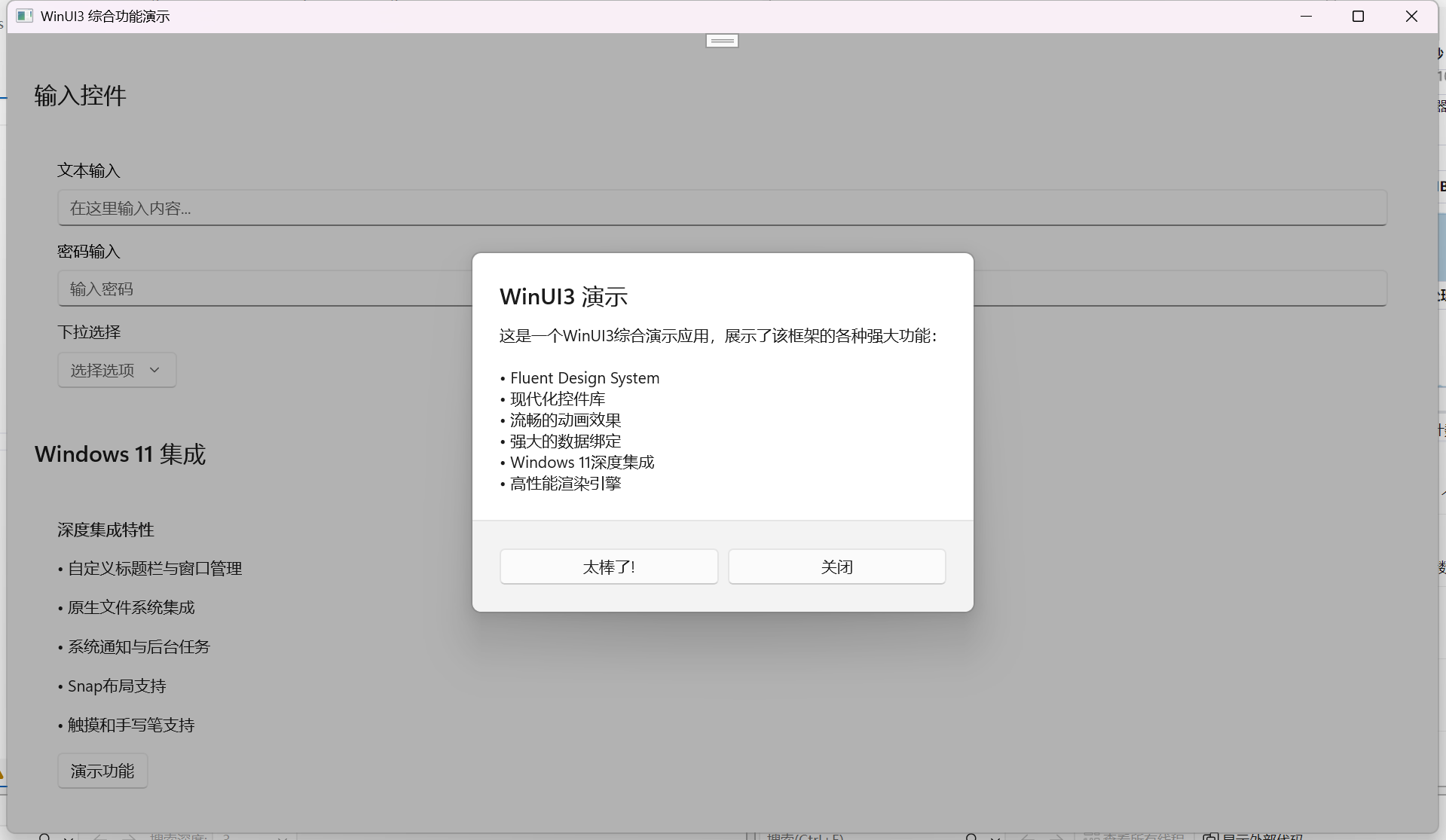Click the 下拉选择 label

pos(89,332)
